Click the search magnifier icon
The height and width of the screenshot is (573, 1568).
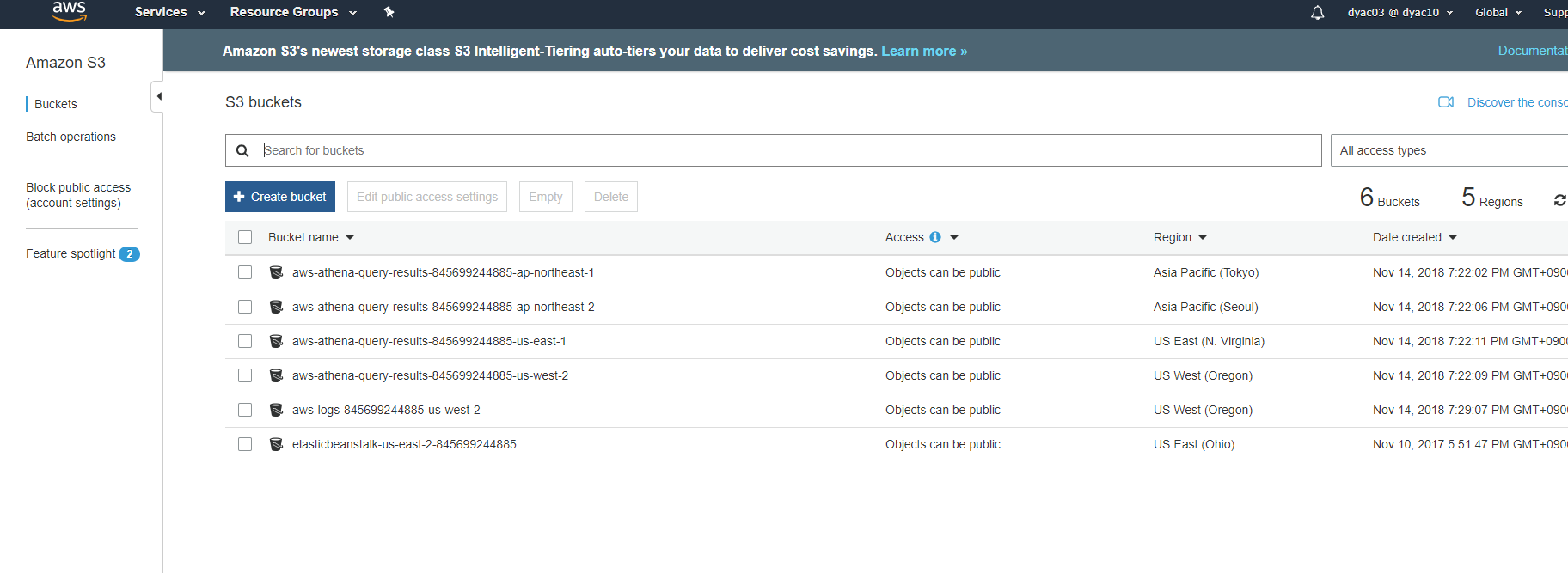point(242,150)
